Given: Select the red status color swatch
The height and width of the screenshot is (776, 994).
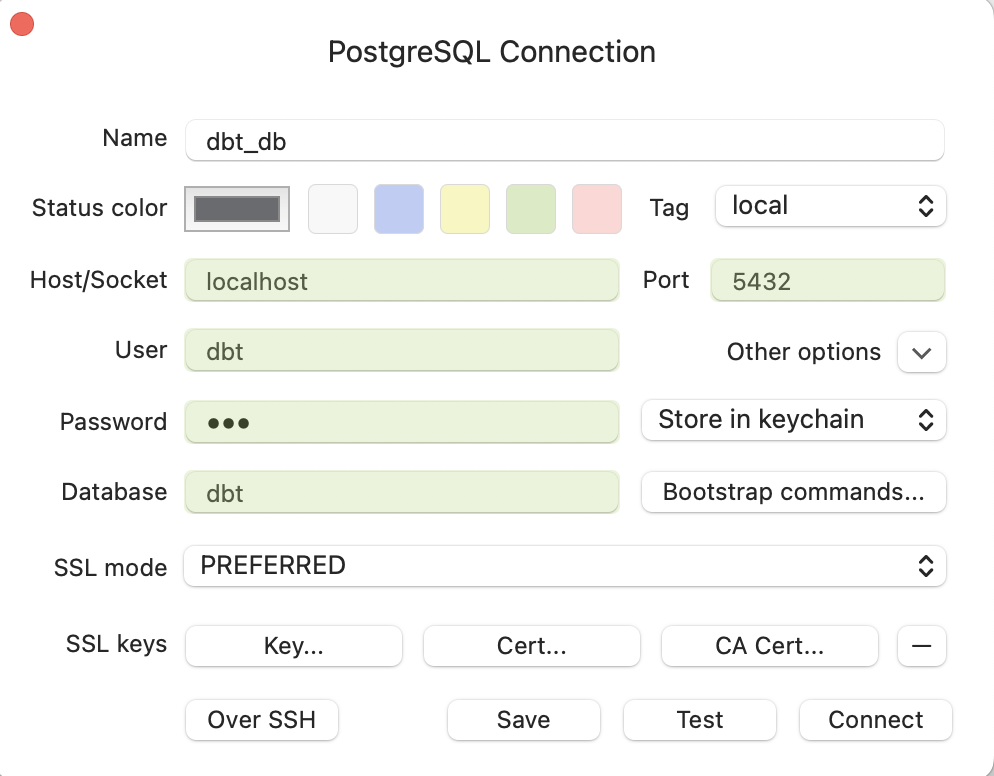Looking at the screenshot, I should click(597, 209).
